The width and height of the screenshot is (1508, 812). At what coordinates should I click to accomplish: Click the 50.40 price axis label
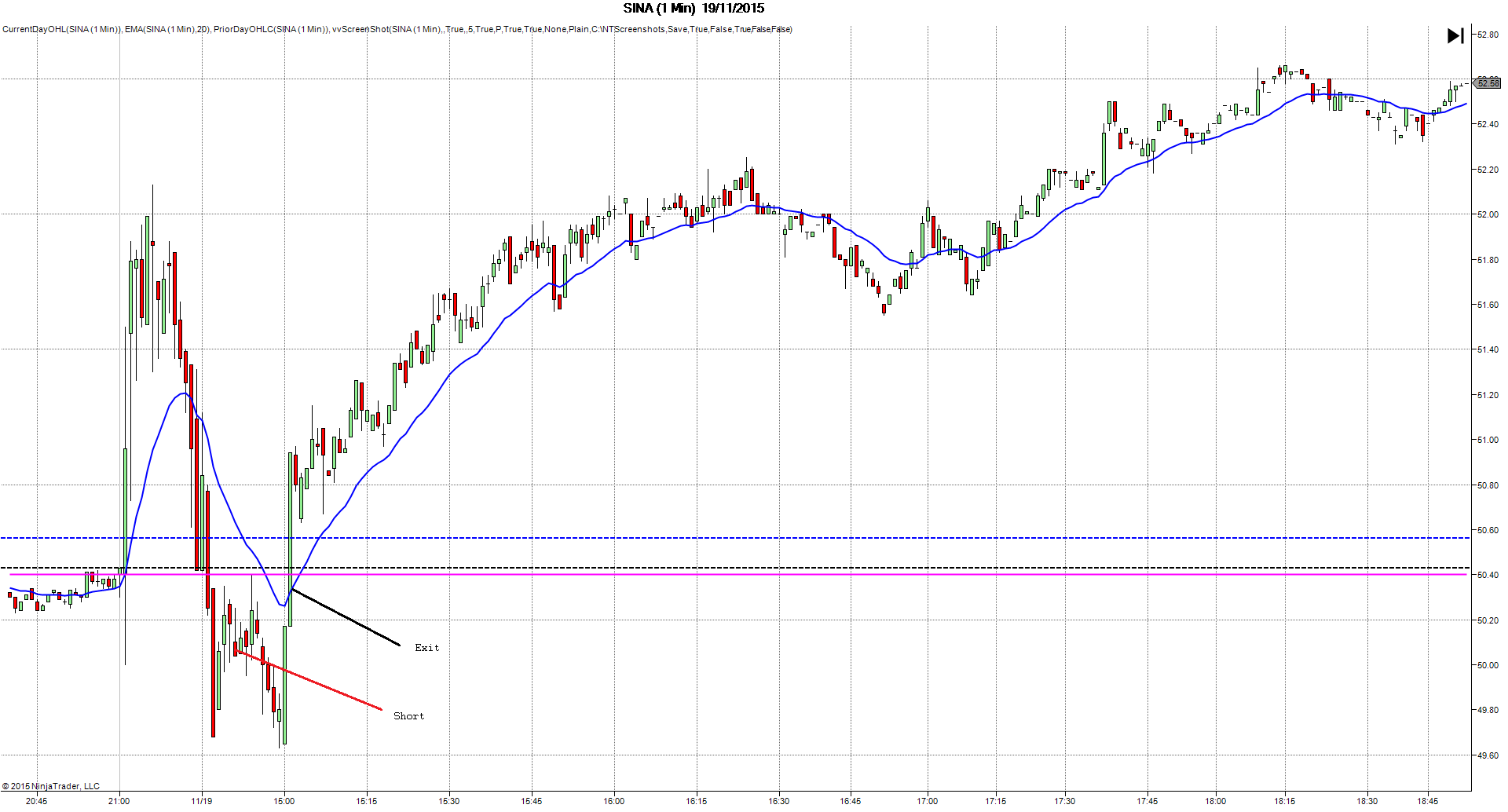click(1488, 575)
